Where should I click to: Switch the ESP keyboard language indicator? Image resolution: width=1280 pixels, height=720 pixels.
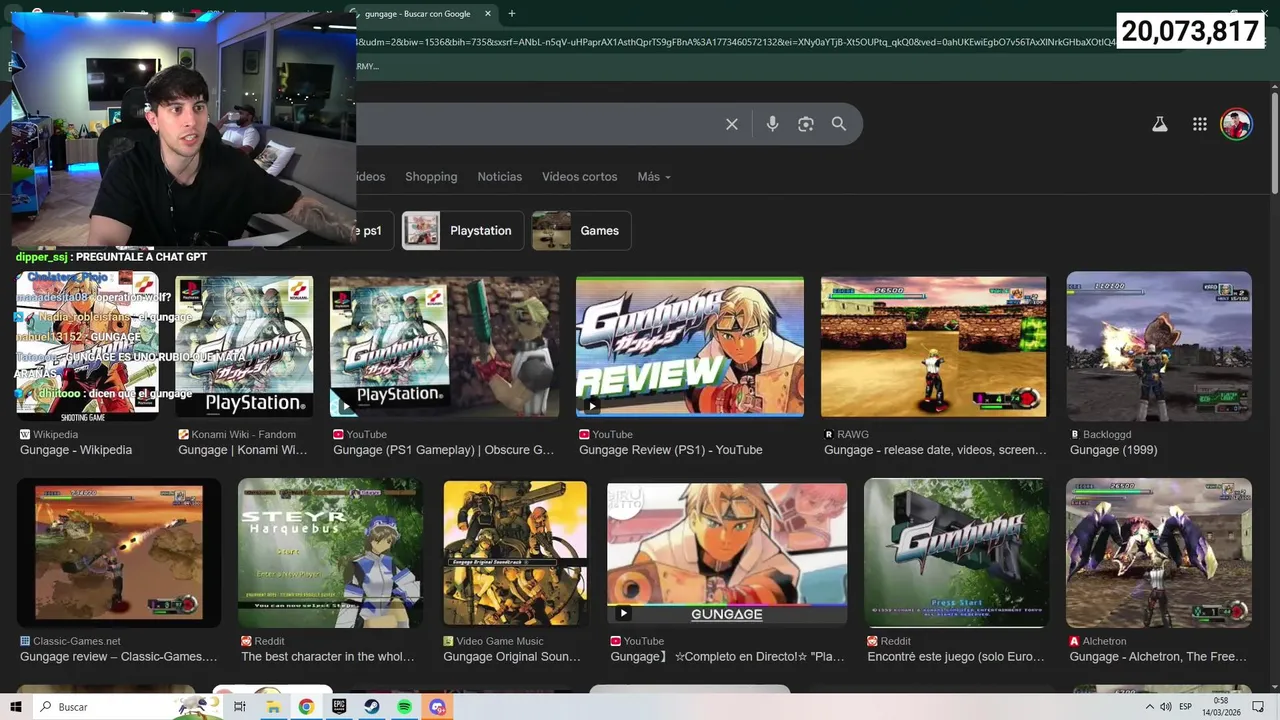click(x=1186, y=707)
